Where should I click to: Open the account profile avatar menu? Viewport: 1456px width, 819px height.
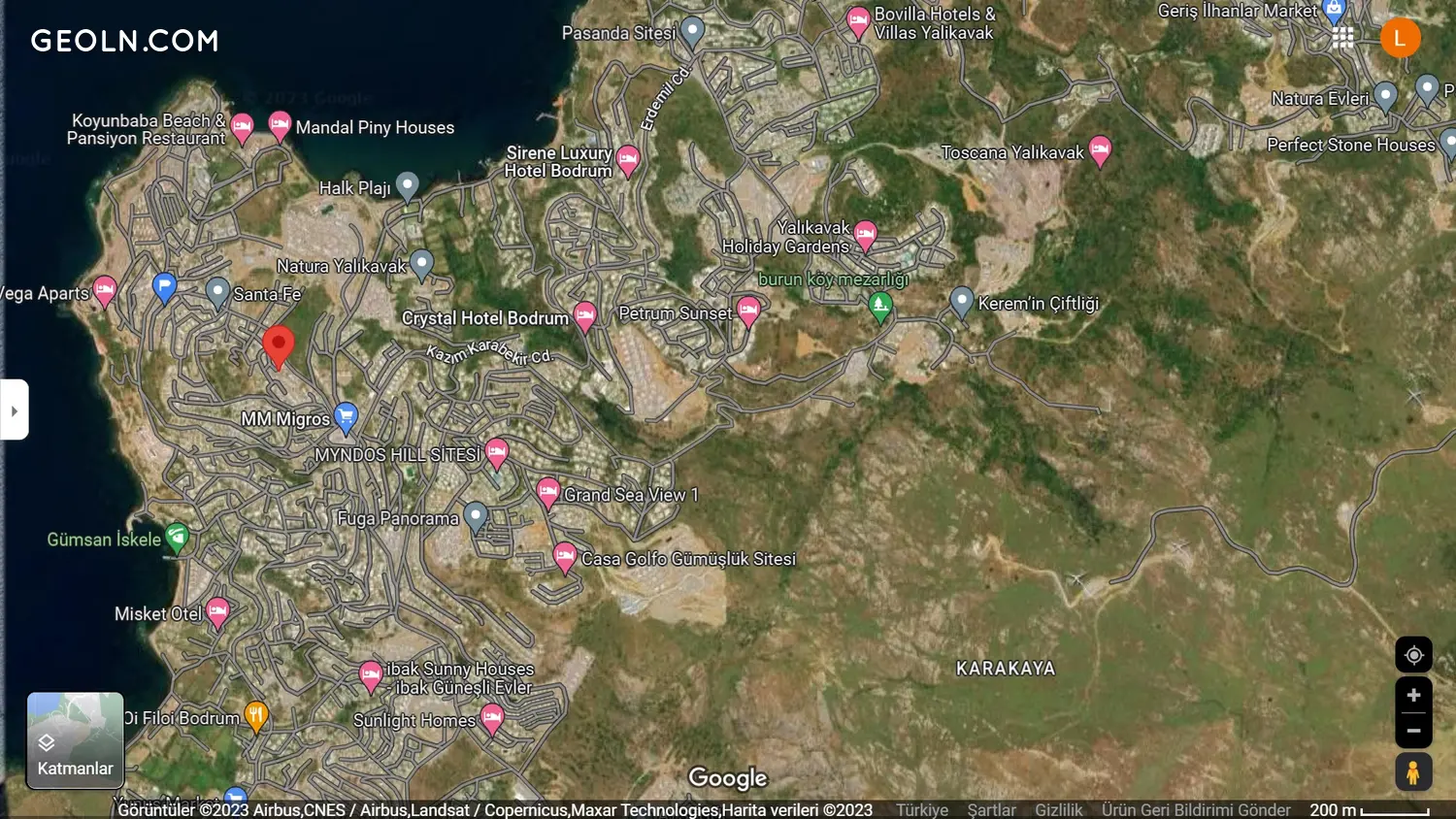1400,38
